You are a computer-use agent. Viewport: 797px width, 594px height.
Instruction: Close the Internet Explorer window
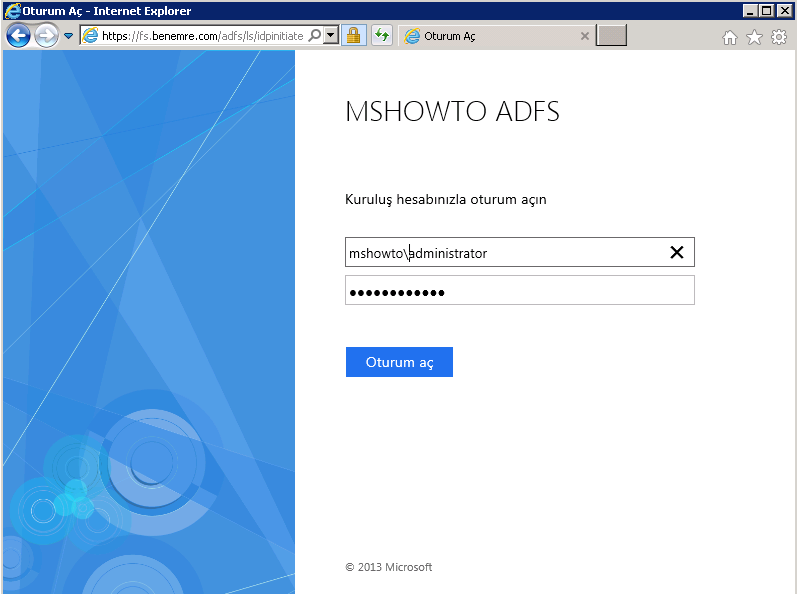(x=784, y=11)
